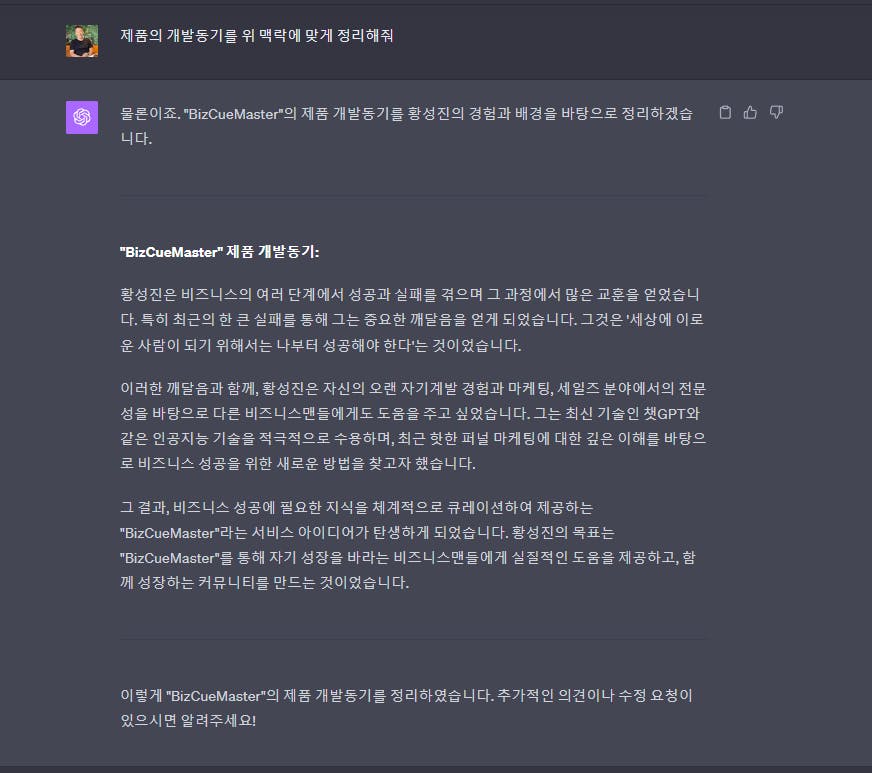This screenshot has height=773, width=872.
Task: Click the divider line above the closing sentence
Action: point(413,639)
